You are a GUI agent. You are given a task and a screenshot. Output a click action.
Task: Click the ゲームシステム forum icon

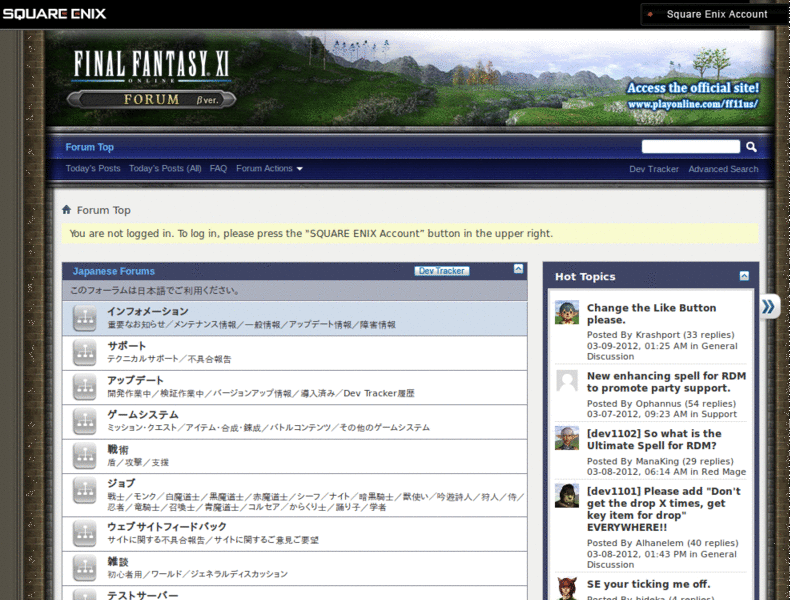(x=85, y=420)
